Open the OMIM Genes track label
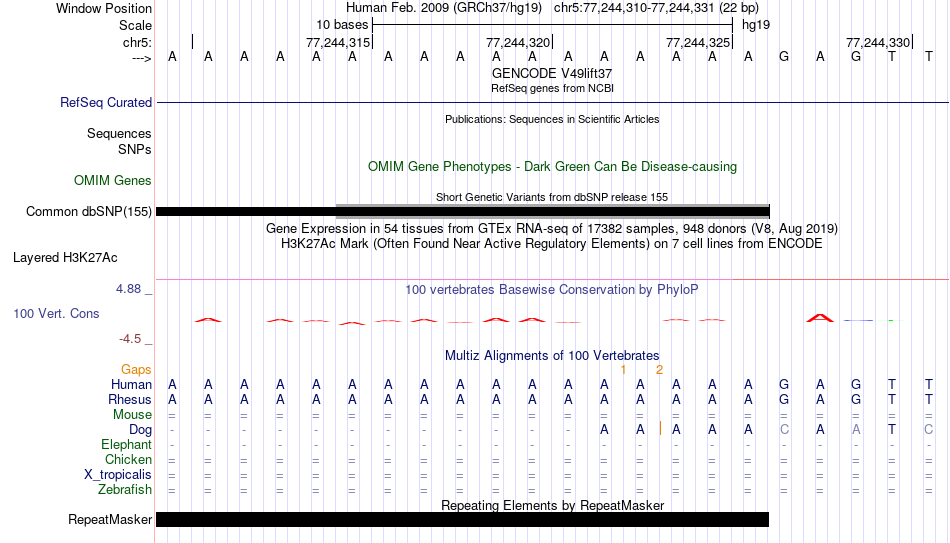The width and height of the screenshot is (950, 543). [x=112, y=181]
